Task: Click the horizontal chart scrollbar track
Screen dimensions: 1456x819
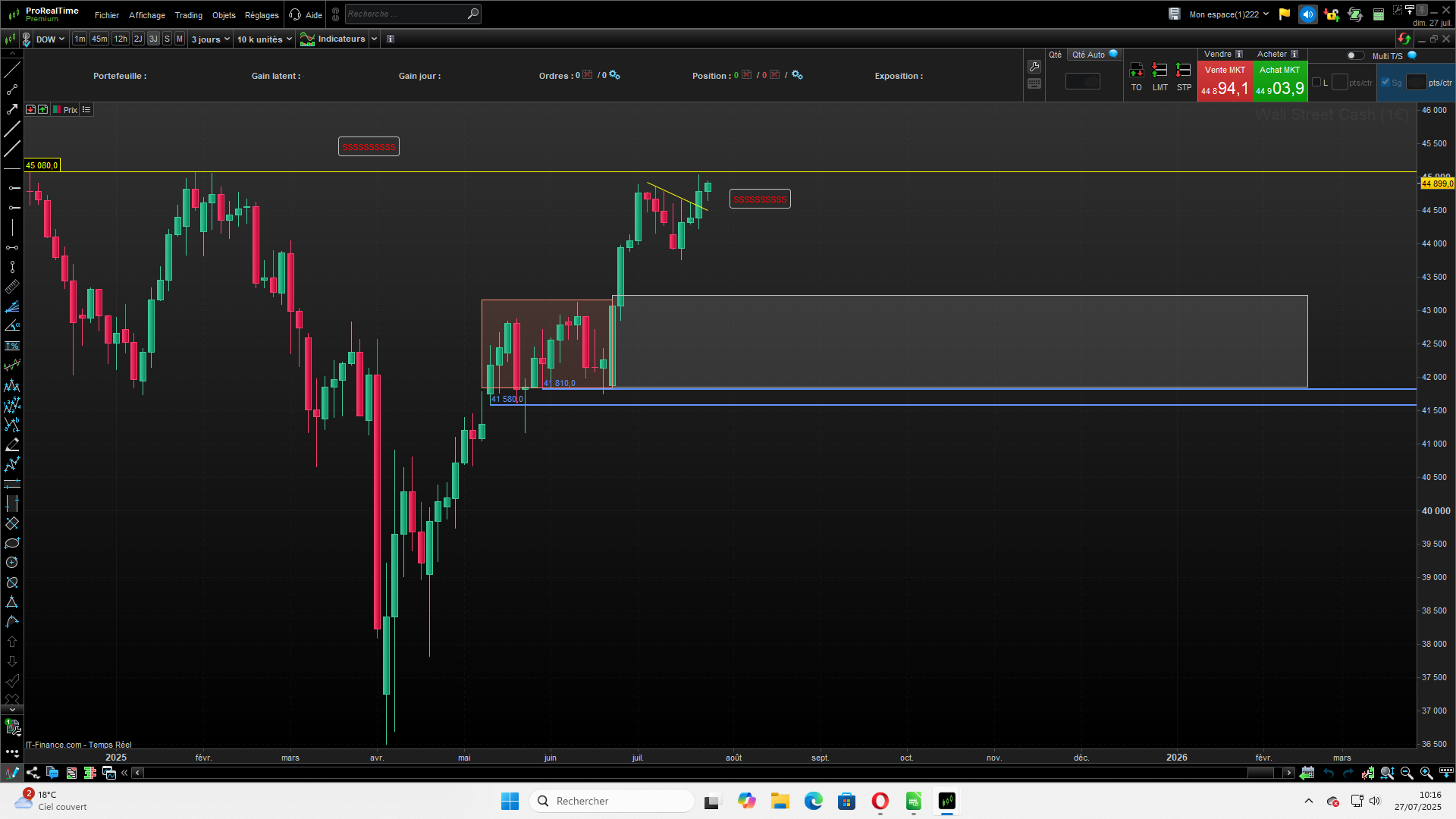Action: tap(682, 773)
